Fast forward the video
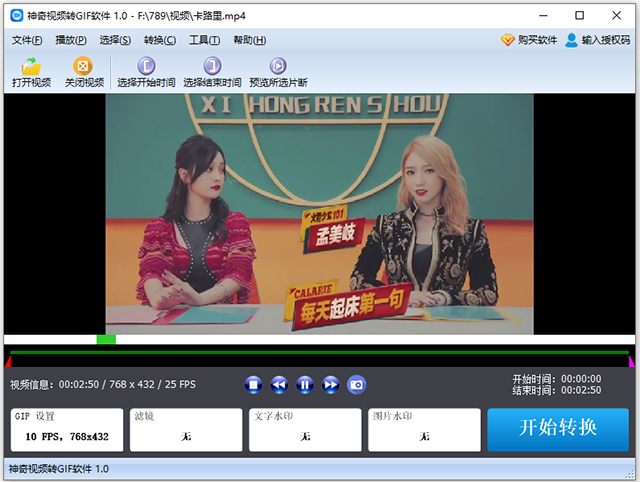The height and width of the screenshot is (482, 640). pyautogui.click(x=330, y=385)
